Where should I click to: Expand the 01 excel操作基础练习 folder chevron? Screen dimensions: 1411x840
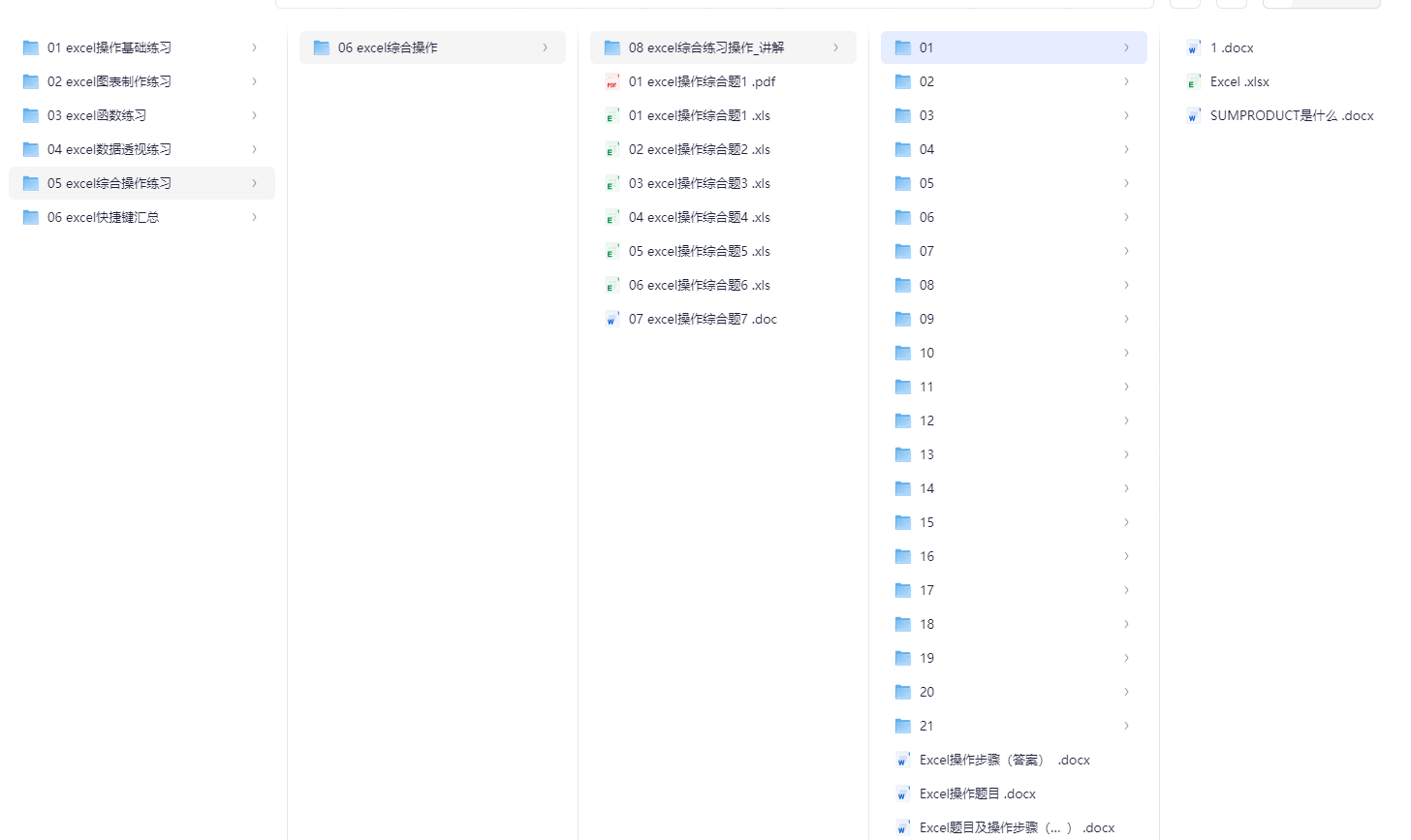[254, 47]
